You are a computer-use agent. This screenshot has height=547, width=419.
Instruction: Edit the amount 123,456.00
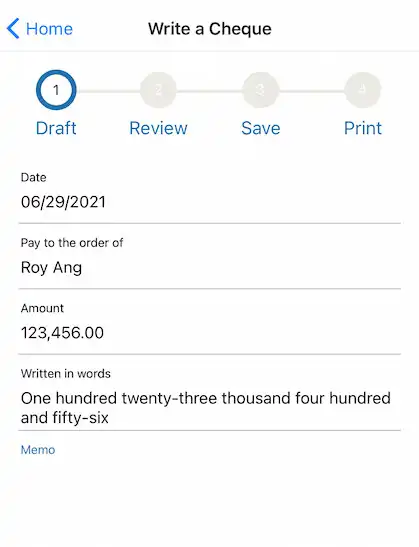209,333
